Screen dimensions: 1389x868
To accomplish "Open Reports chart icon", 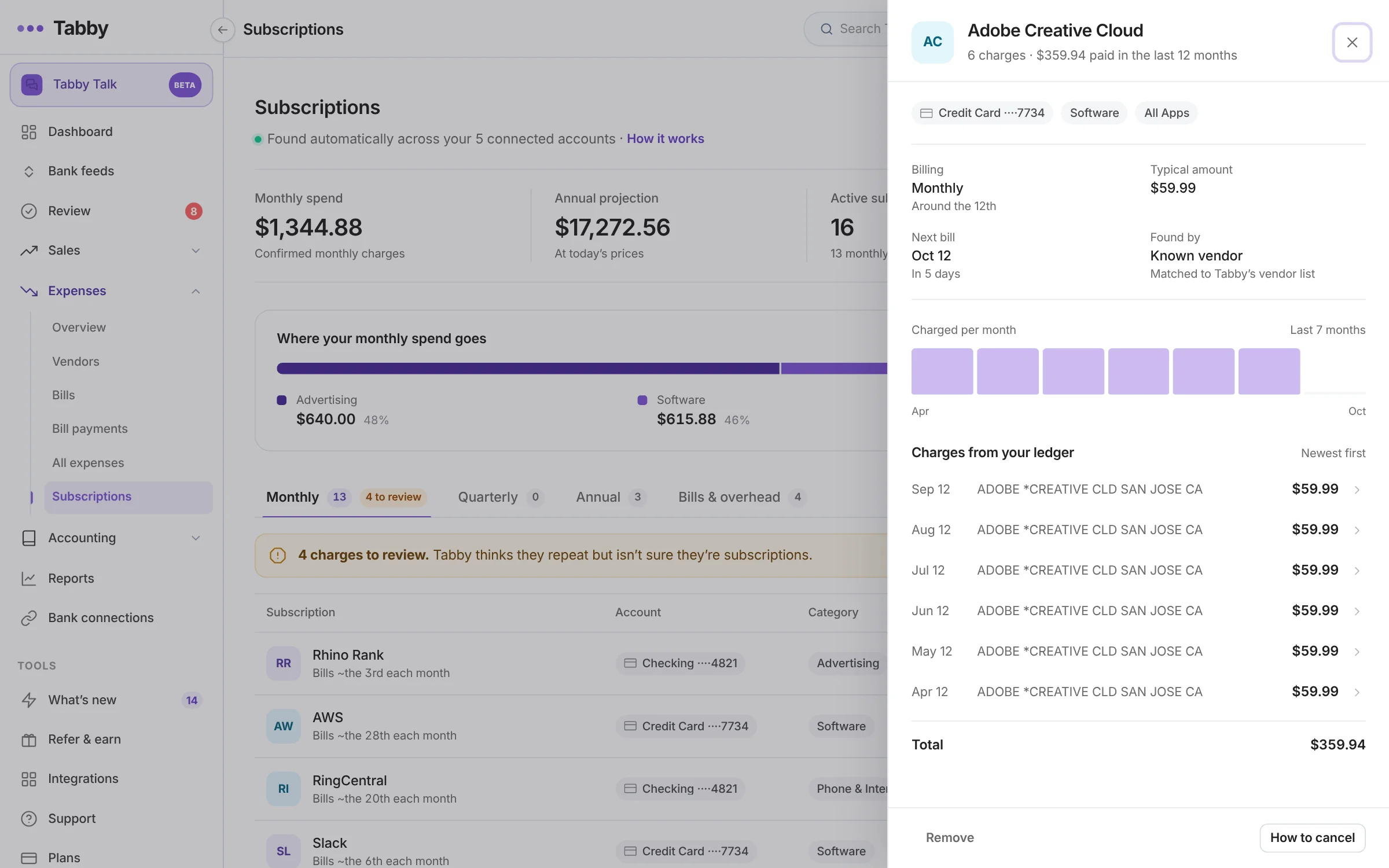I will (29, 579).
